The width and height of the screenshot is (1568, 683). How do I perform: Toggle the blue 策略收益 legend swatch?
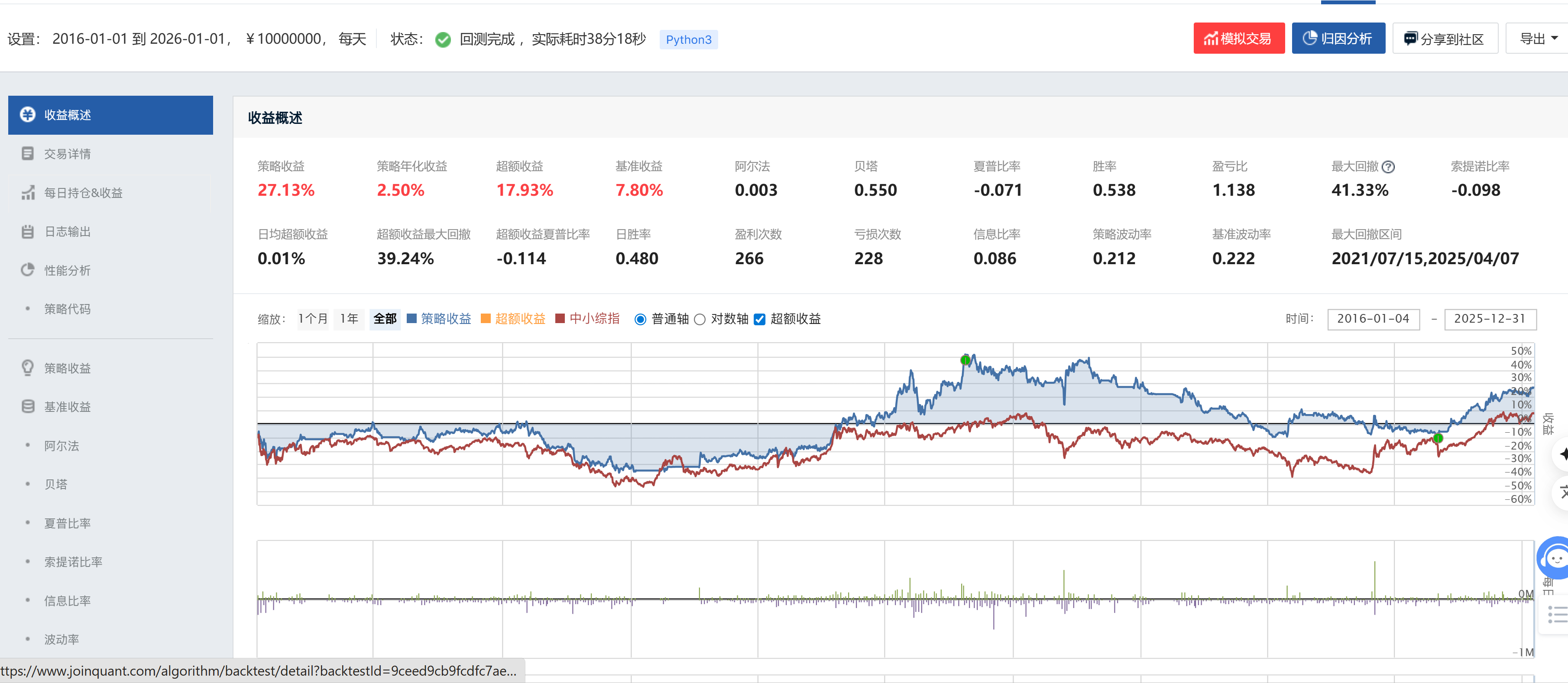pos(412,319)
